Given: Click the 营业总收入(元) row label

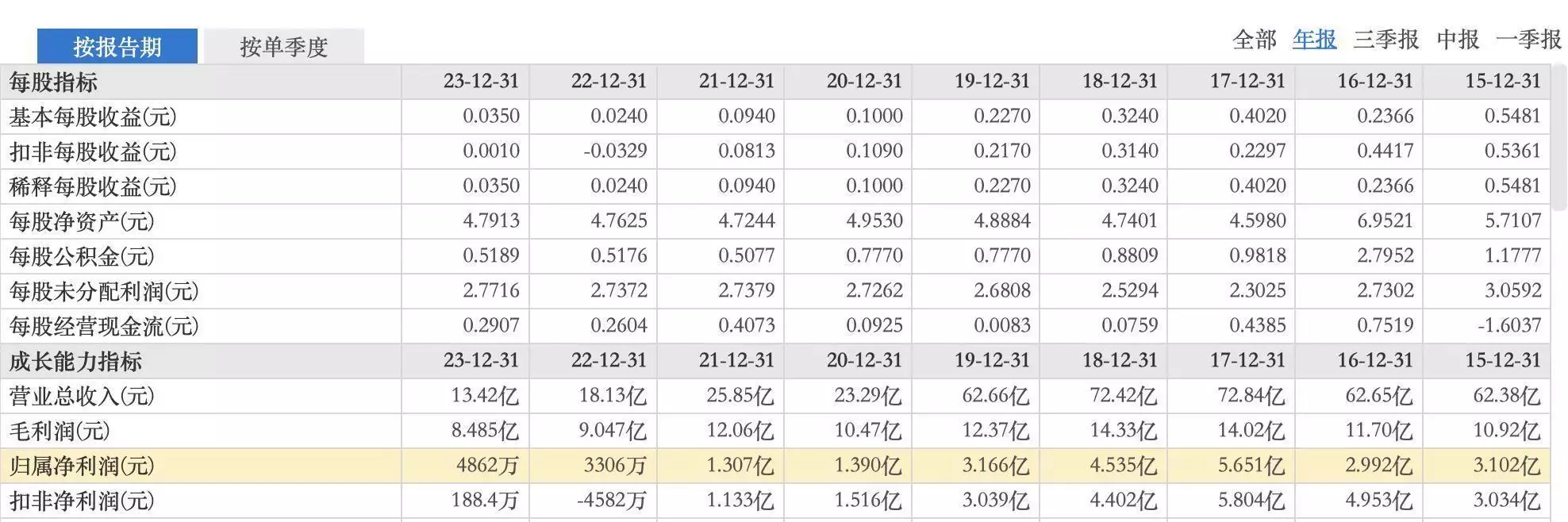Looking at the screenshot, I should pos(82,396).
